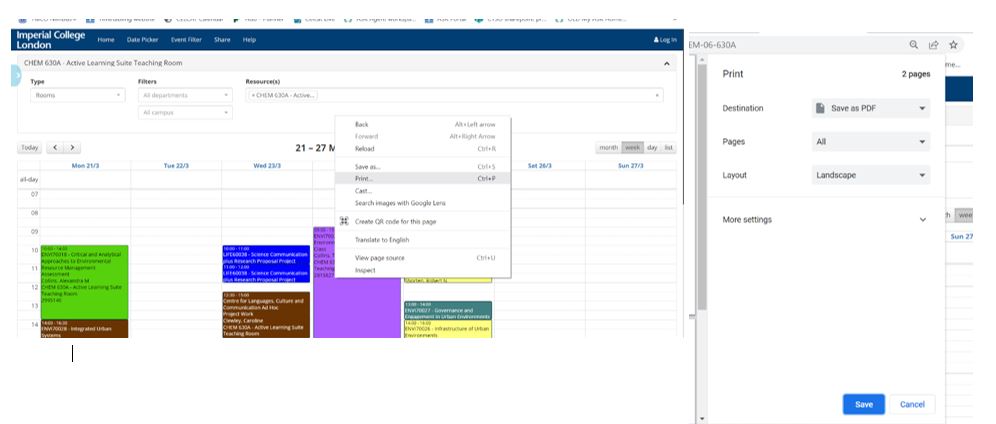Select Print... from the context menu
Screen dimensions: 996x424
pyautogui.click(x=364, y=178)
